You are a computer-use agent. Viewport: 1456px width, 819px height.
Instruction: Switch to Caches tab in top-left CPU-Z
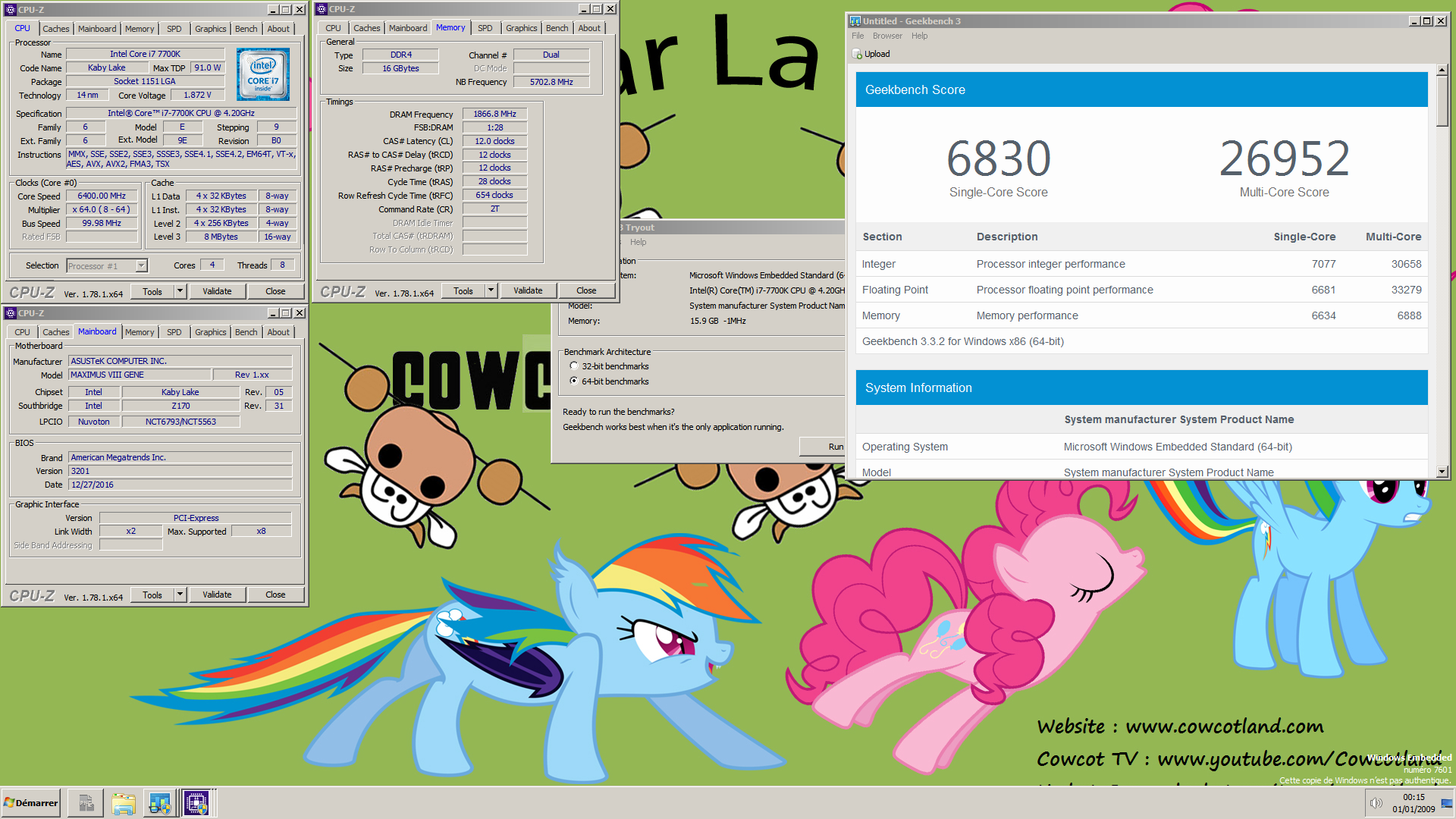(55, 29)
